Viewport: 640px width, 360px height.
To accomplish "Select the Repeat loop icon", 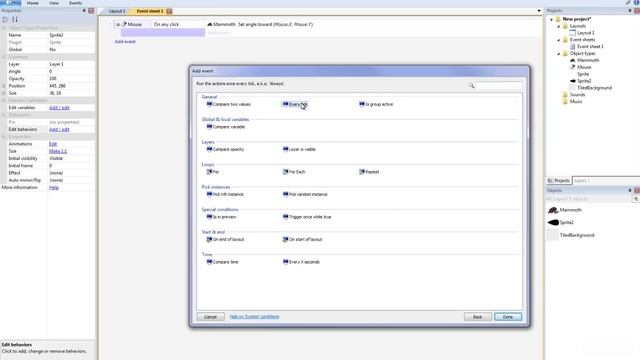I will click(x=362, y=171).
